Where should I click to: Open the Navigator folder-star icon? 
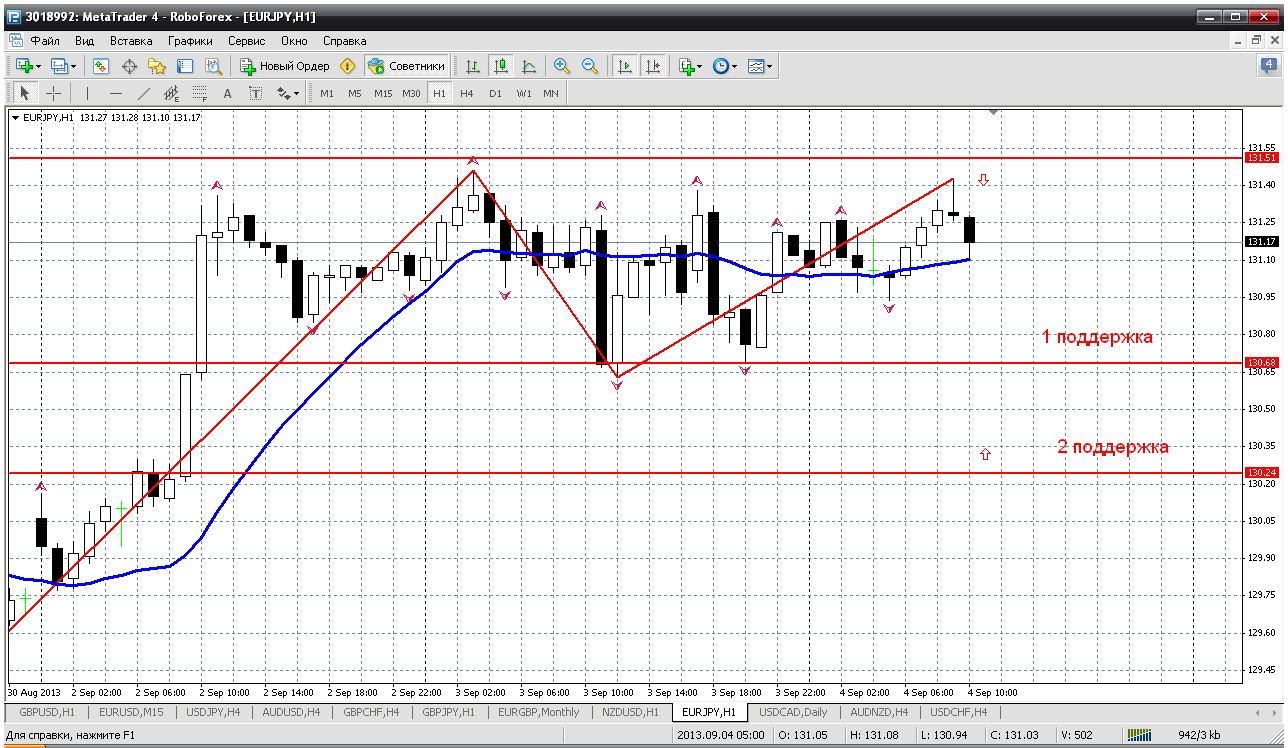[x=157, y=66]
